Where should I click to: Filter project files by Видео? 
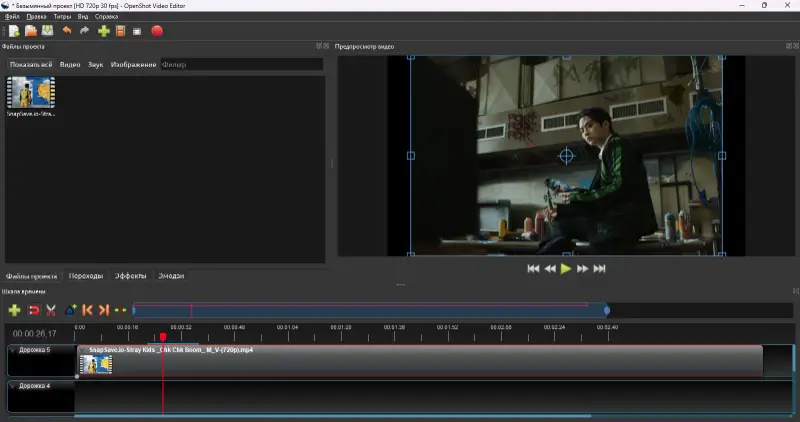(70, 64)
